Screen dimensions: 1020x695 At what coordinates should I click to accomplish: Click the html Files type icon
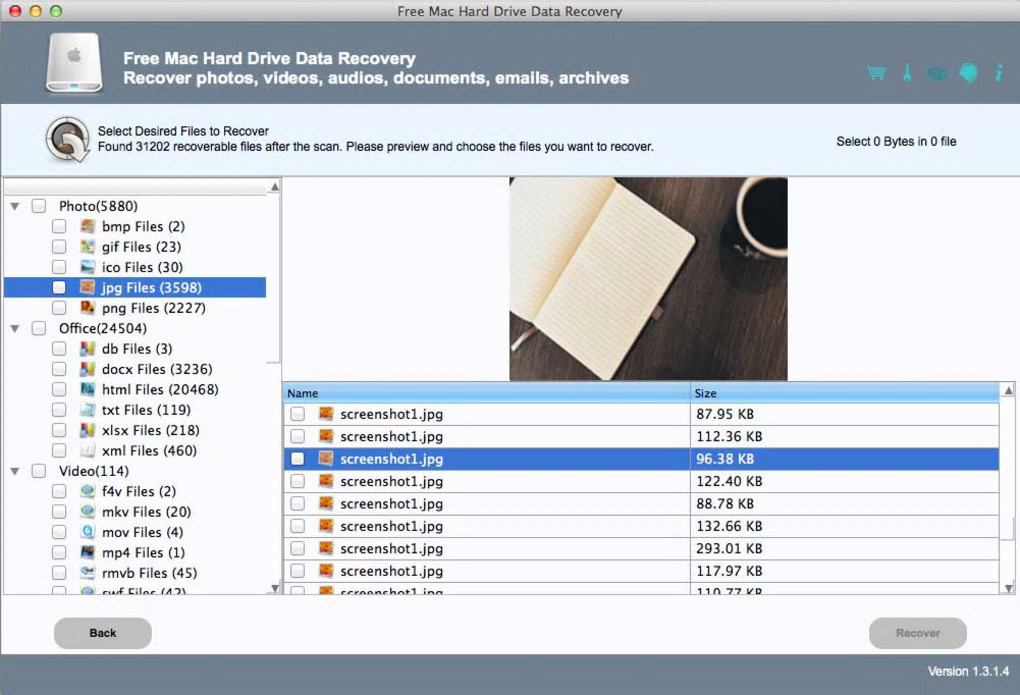click(87, 389)
